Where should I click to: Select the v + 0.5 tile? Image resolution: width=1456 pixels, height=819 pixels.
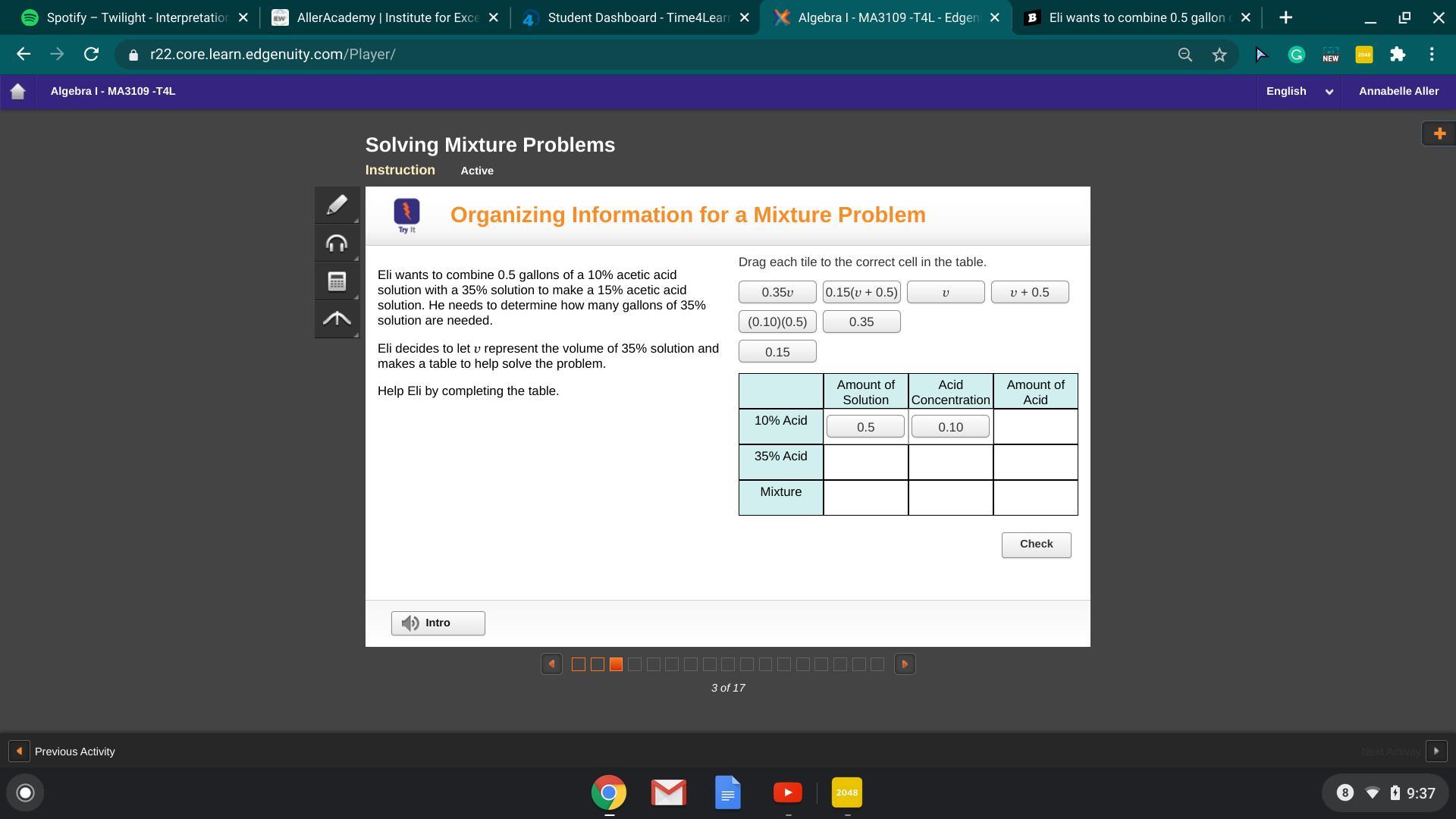(x=1029, y=293)
